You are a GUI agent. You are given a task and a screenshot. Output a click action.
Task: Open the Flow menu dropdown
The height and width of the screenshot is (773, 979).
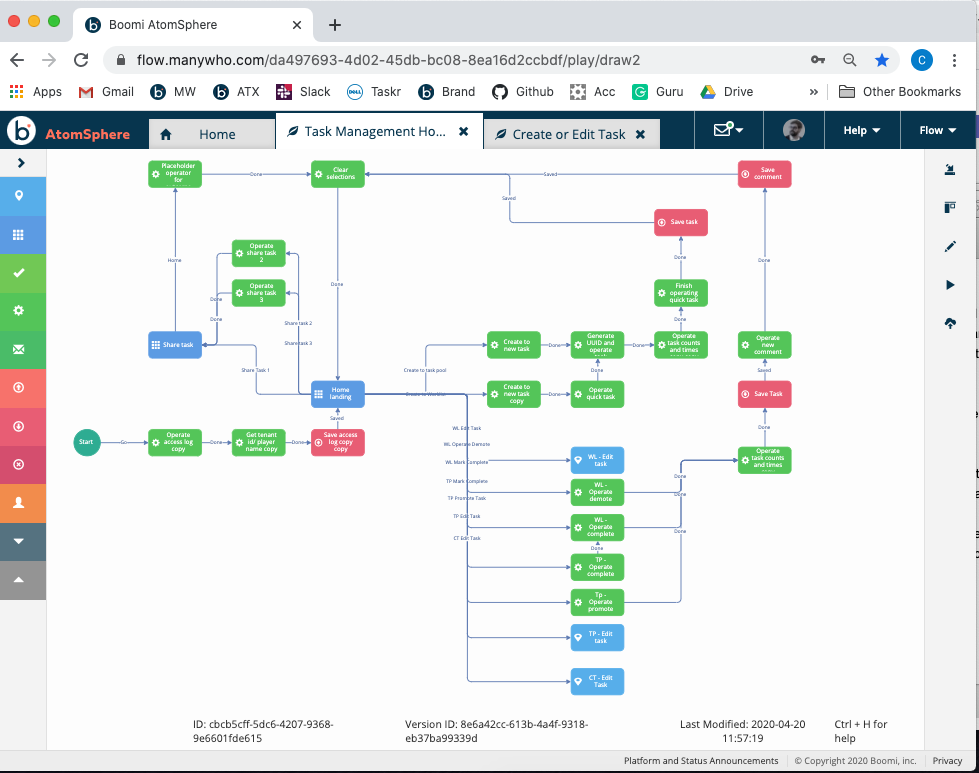937,130
